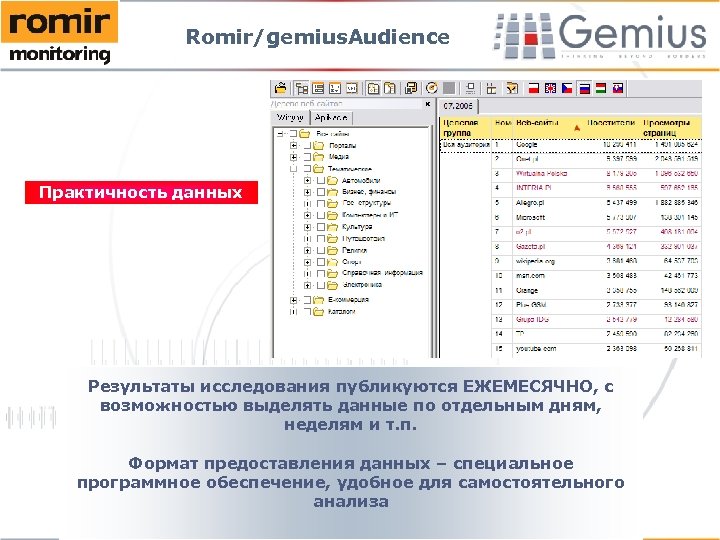
Task: Click the Microsoft site row
Action: click(x=596, y=217)
